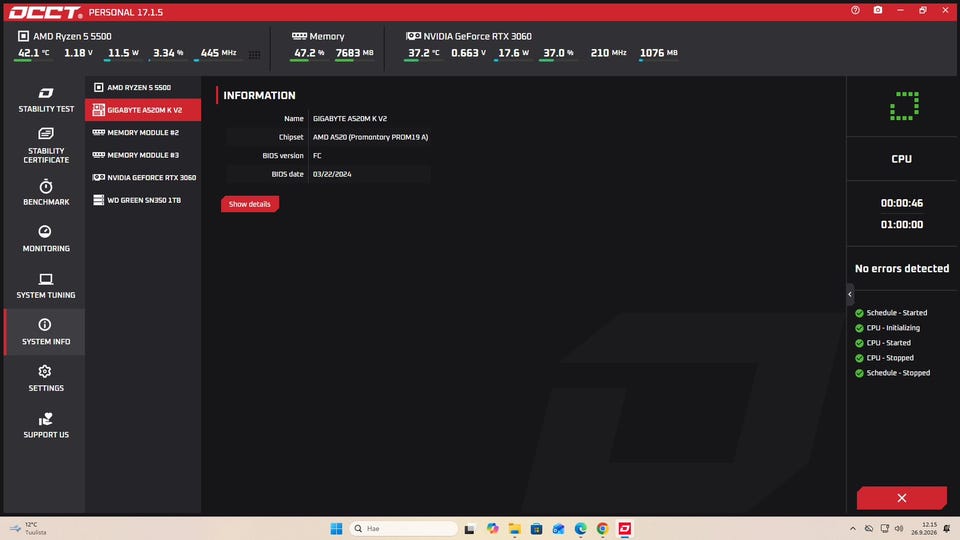Open the Stability Certificate section
Image resolution: width=960 pixels, height=540 pixels.
pos(45,145)
